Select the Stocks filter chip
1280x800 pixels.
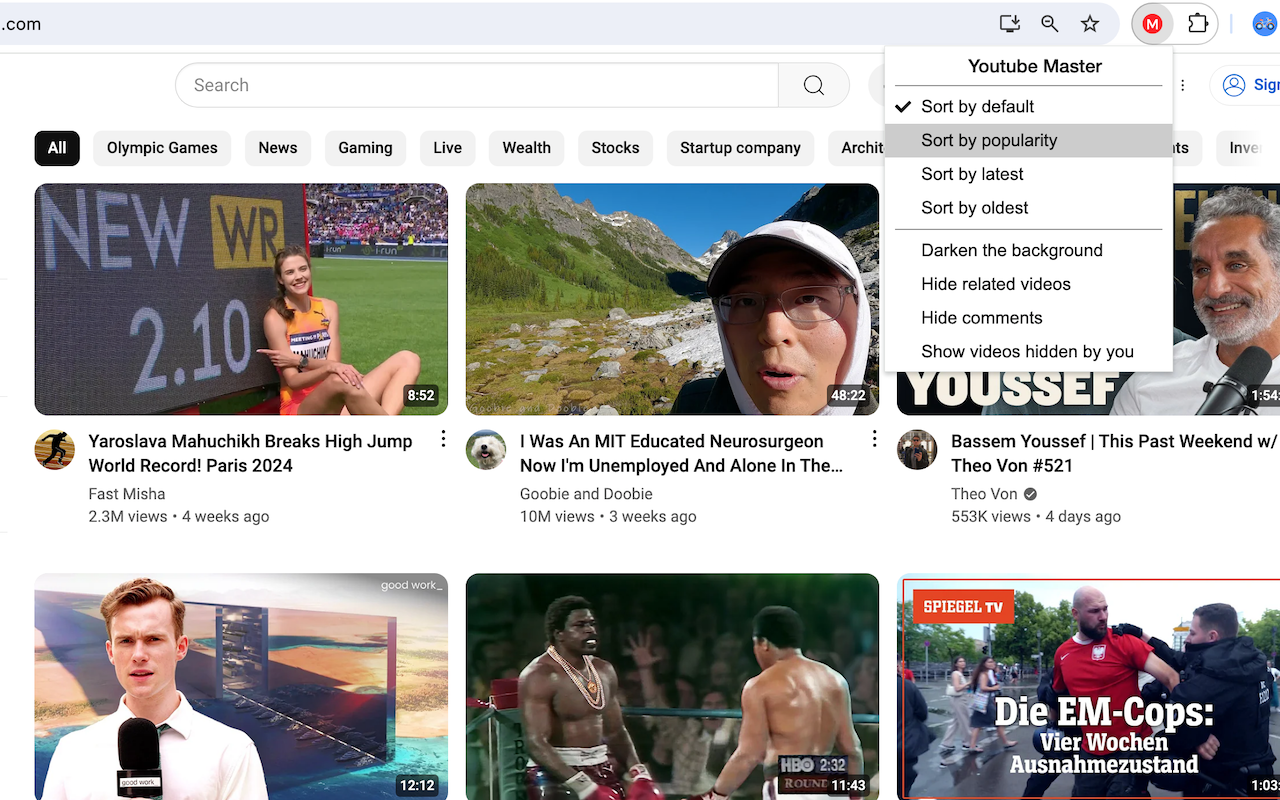(615, 148)
